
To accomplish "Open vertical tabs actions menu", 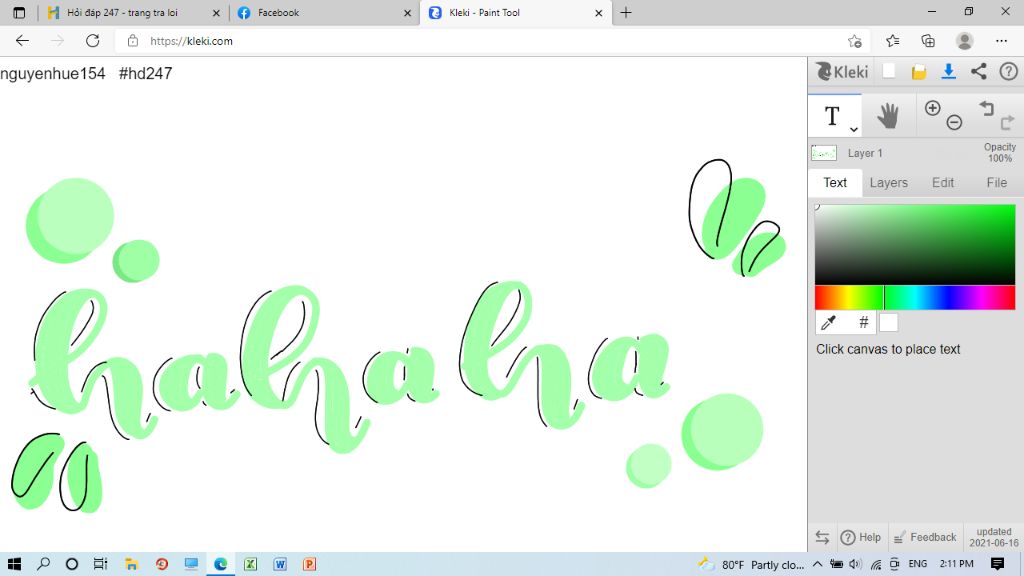I will pos(19,12).
